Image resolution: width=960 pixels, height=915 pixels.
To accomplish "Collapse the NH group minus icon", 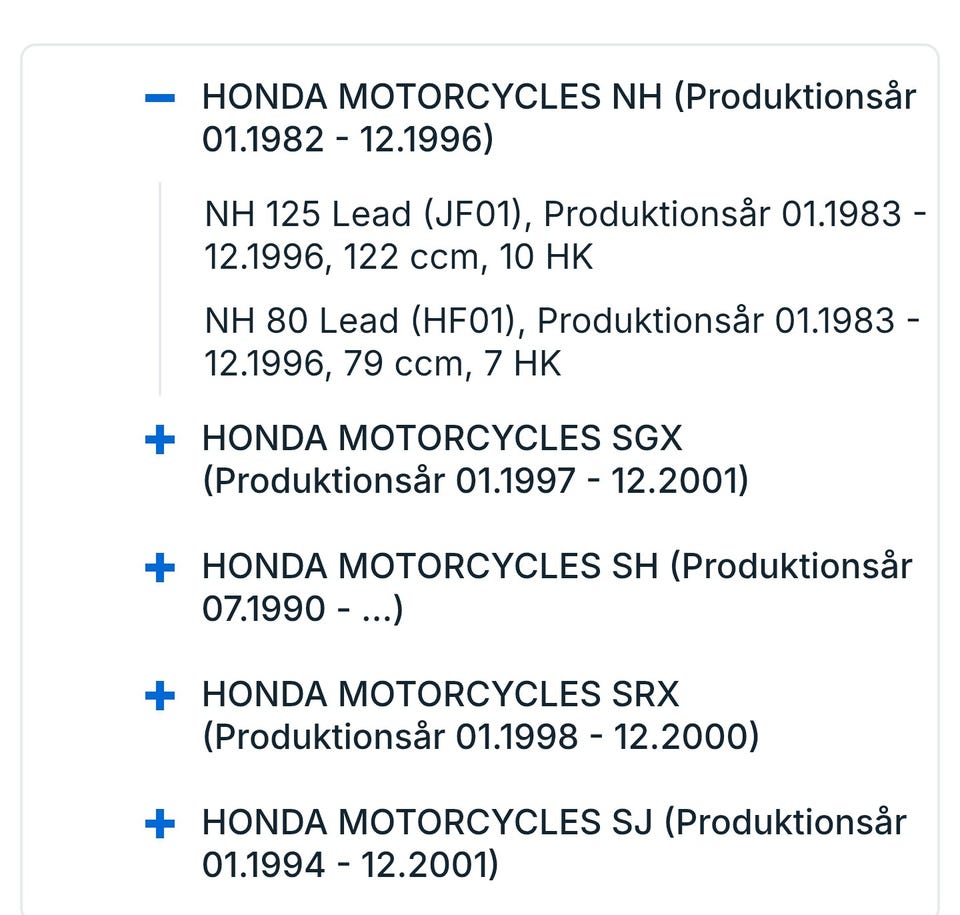I will (160, 98).
